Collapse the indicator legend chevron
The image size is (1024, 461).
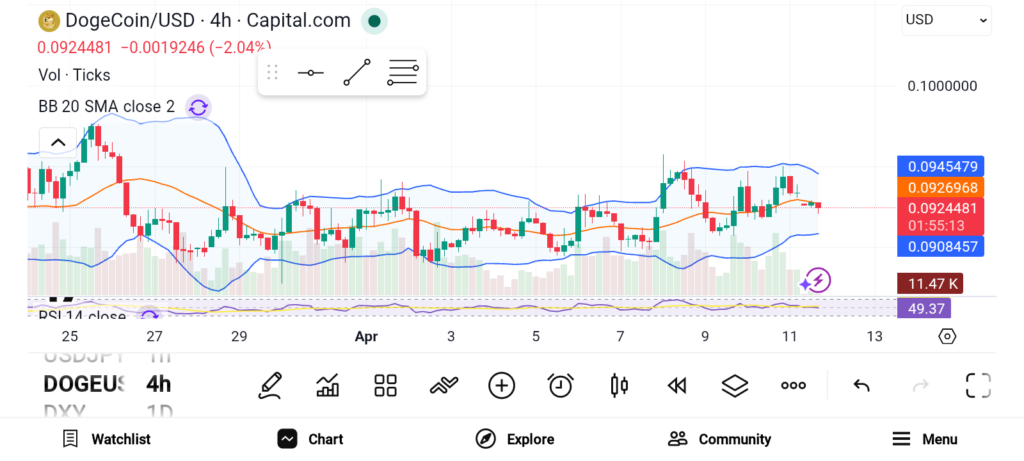click(x=57, y=142)
